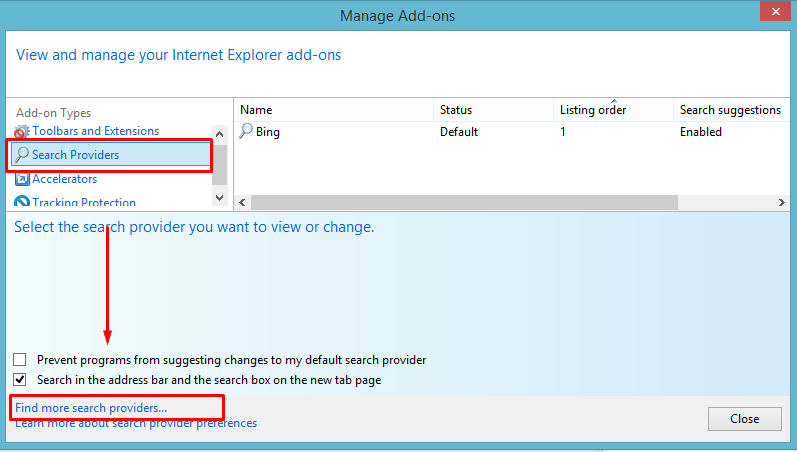Click the Bing search provider icon
The image size is (797, 452).
pos(246,131)
